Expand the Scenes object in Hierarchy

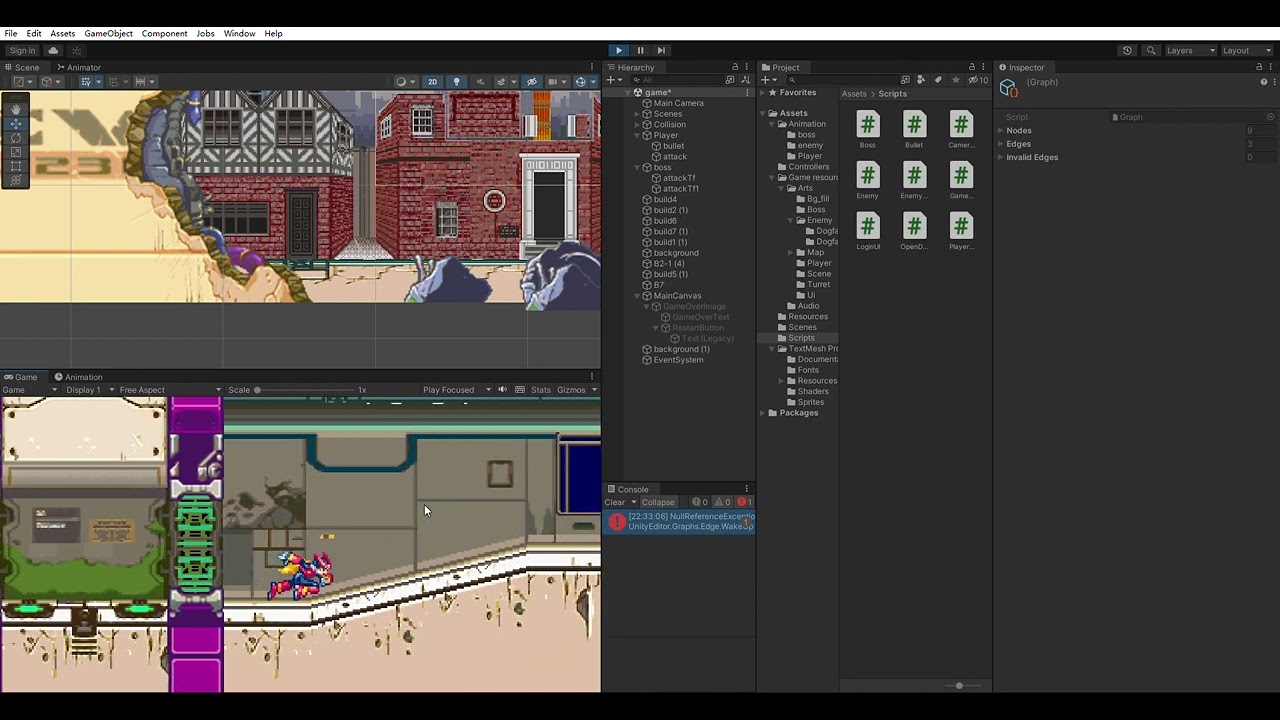tap(636, 114)
